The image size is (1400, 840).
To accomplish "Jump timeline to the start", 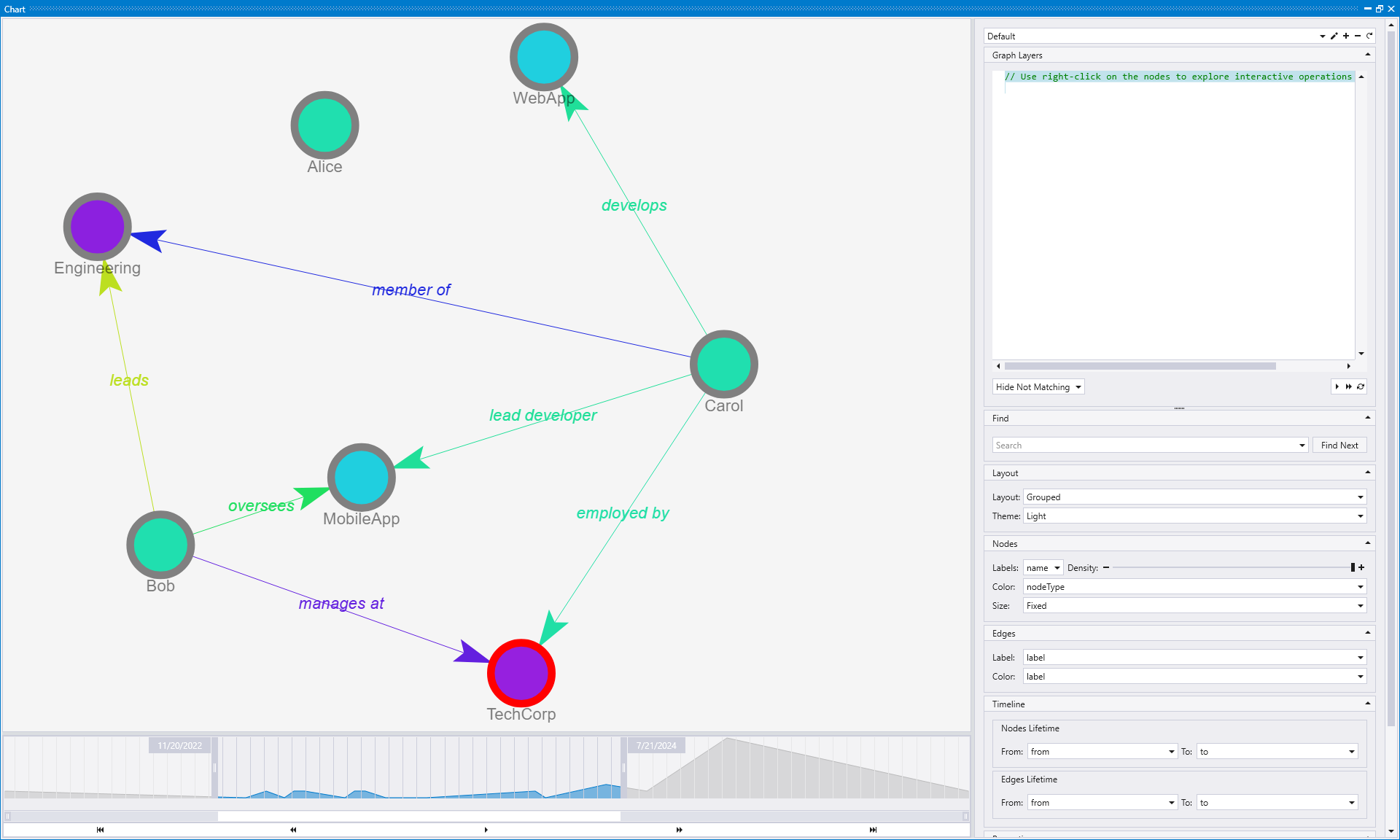I will pos(100,830).
